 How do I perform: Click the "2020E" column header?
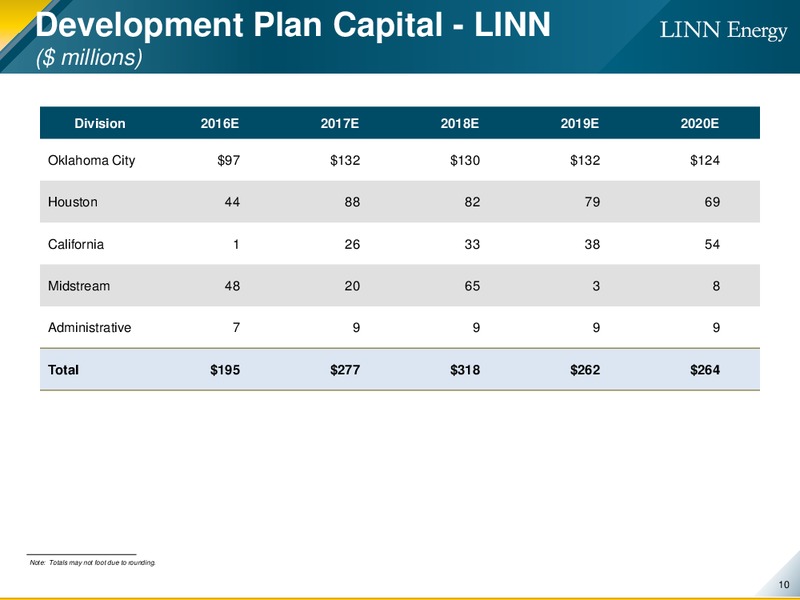pos(699,123)
